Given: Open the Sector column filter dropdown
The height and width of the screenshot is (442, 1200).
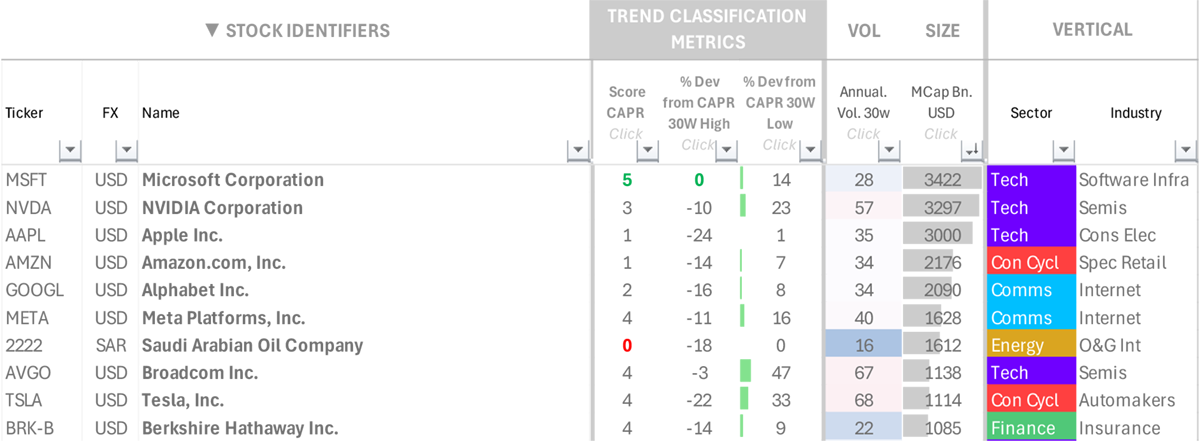Looking at the screenshot, I should (1063, 151).
